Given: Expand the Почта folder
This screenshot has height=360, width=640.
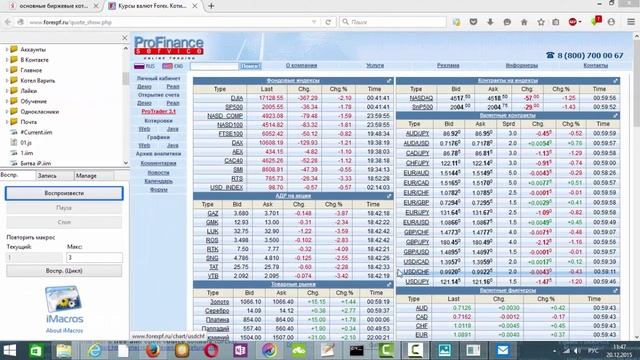Looking at the screenshot, I should [7, 122].
